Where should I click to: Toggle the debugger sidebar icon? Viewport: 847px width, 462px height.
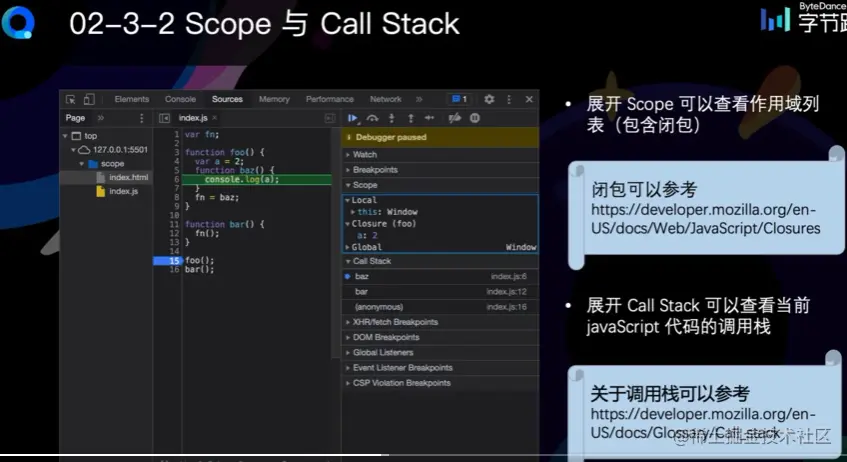330,118
